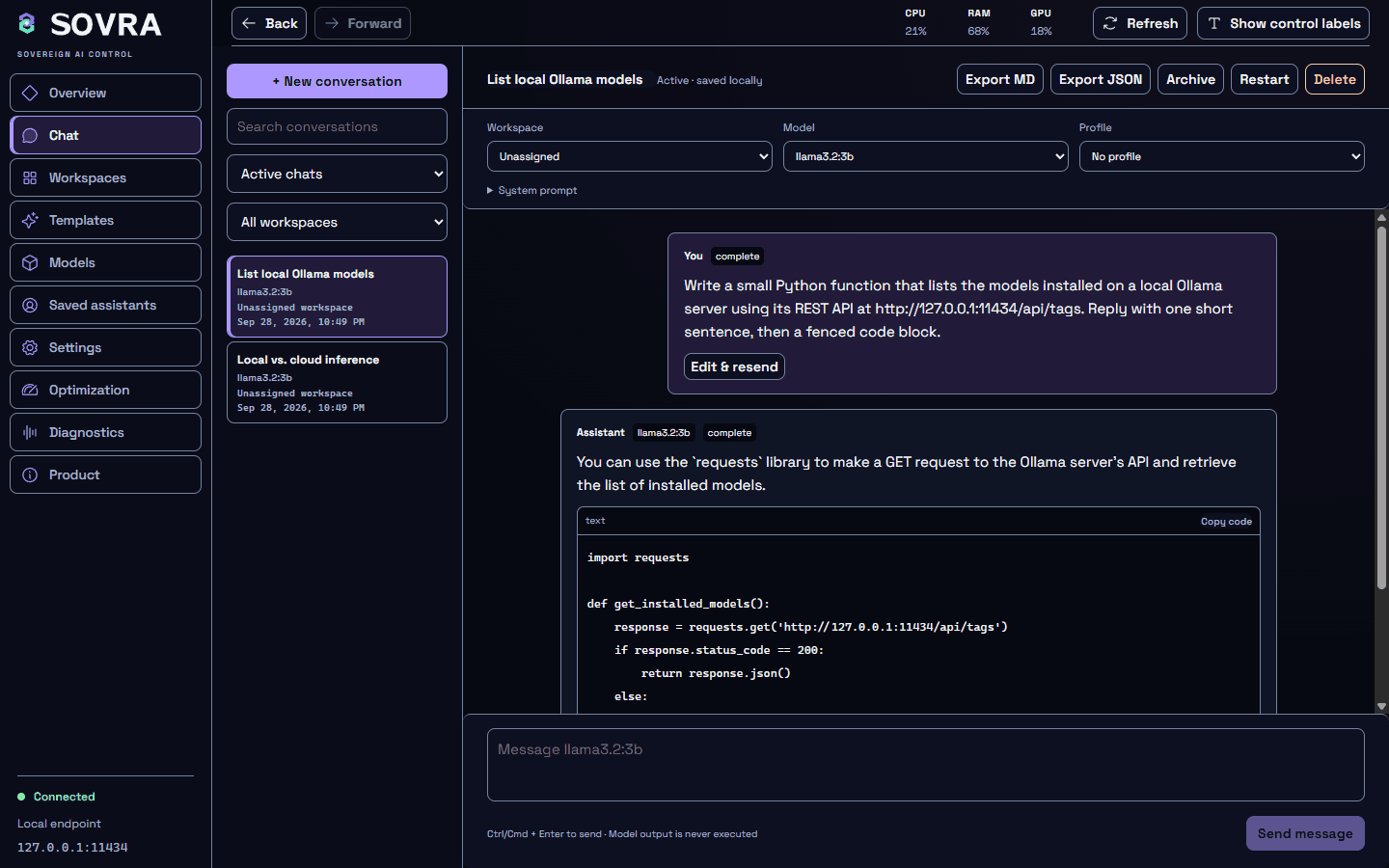Open Workspaces via its grid icon

pyautogui.click(x=30, y=177)
